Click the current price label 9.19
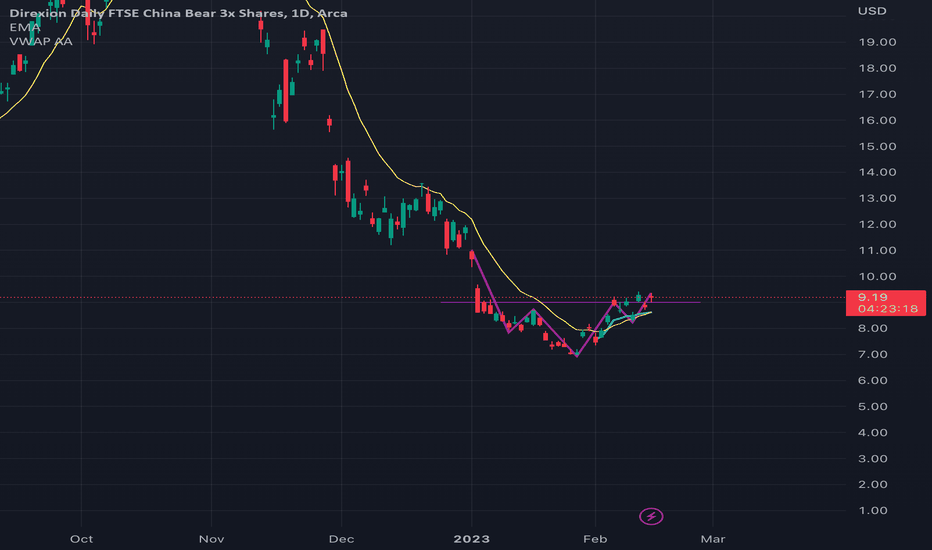The height and width of the screenshot is (550, 932). [873, 297]
